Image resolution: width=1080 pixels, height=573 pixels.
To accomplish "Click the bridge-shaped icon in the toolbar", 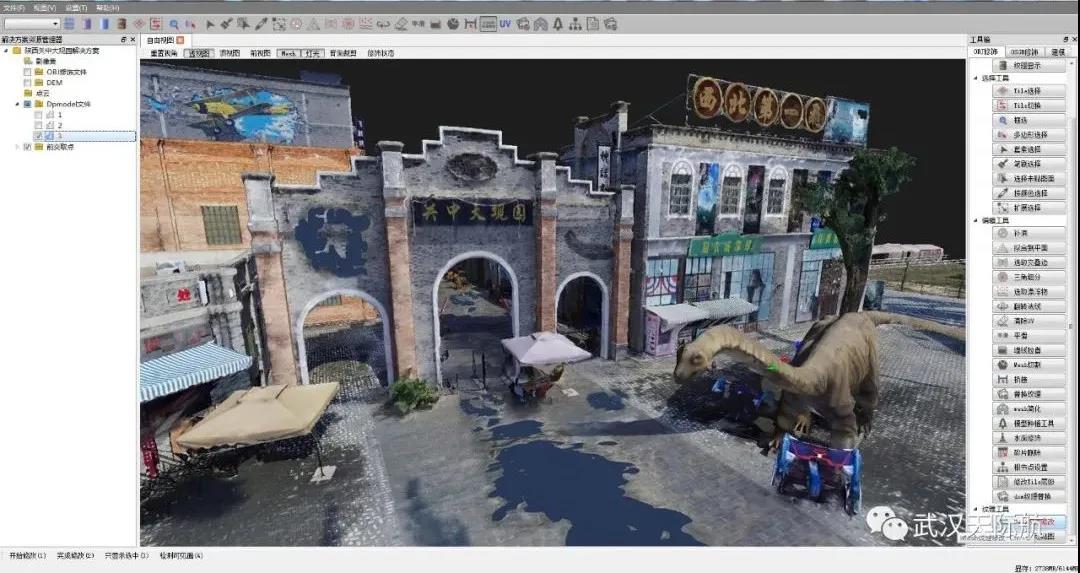I will [x=471, y=23].
